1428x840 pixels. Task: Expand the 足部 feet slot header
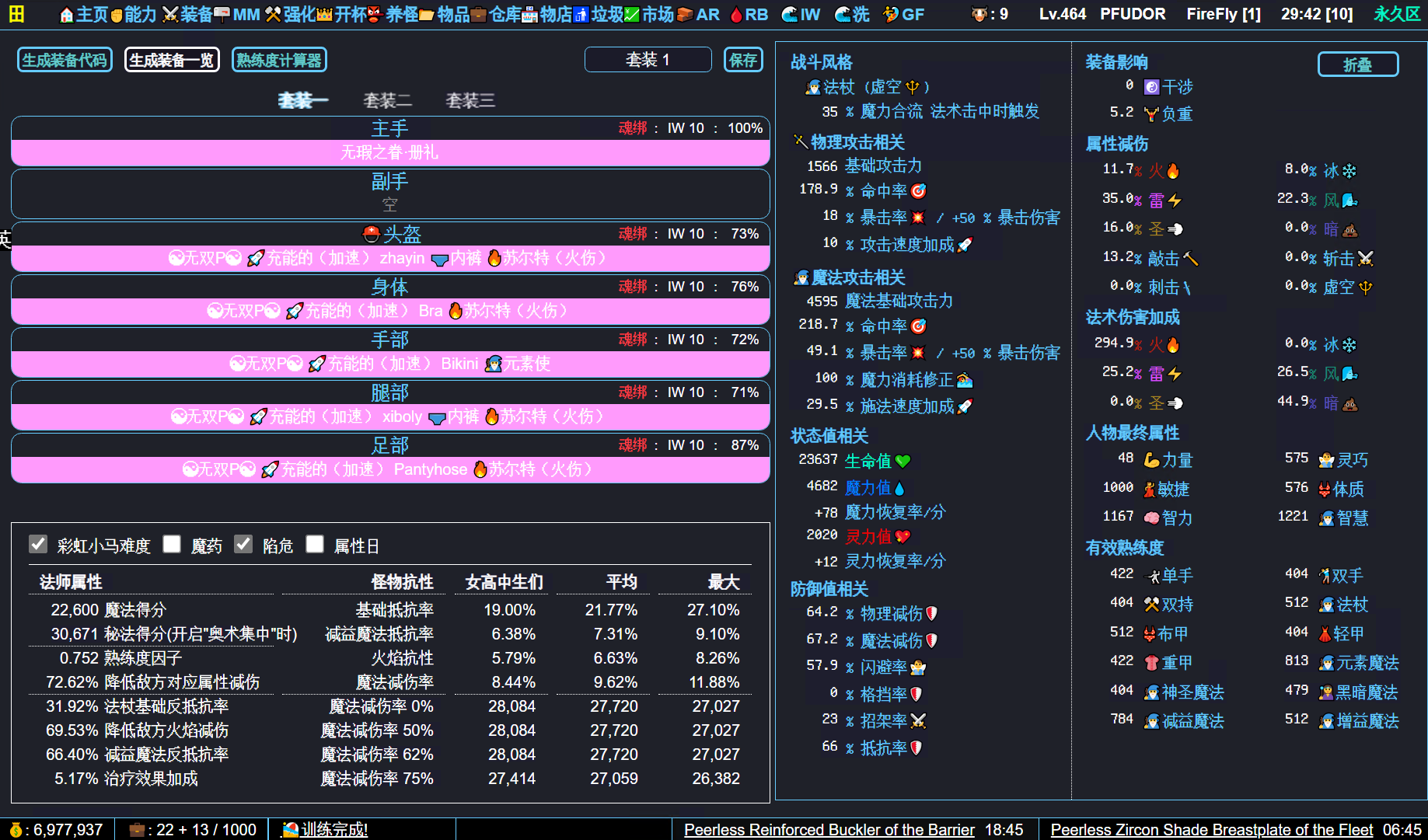coord(390,445)
